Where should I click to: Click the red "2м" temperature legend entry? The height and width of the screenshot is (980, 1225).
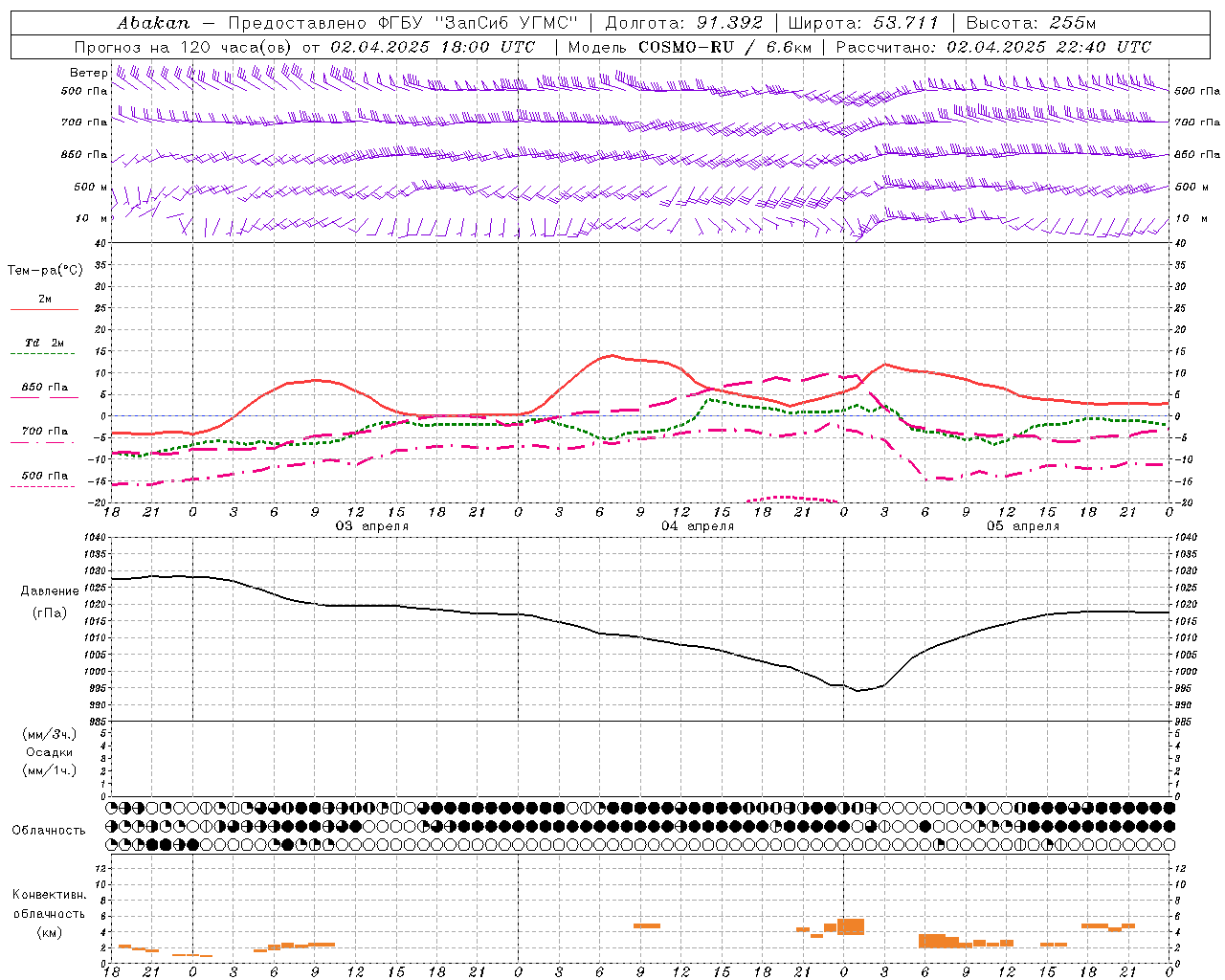click(x=45, y=300)
